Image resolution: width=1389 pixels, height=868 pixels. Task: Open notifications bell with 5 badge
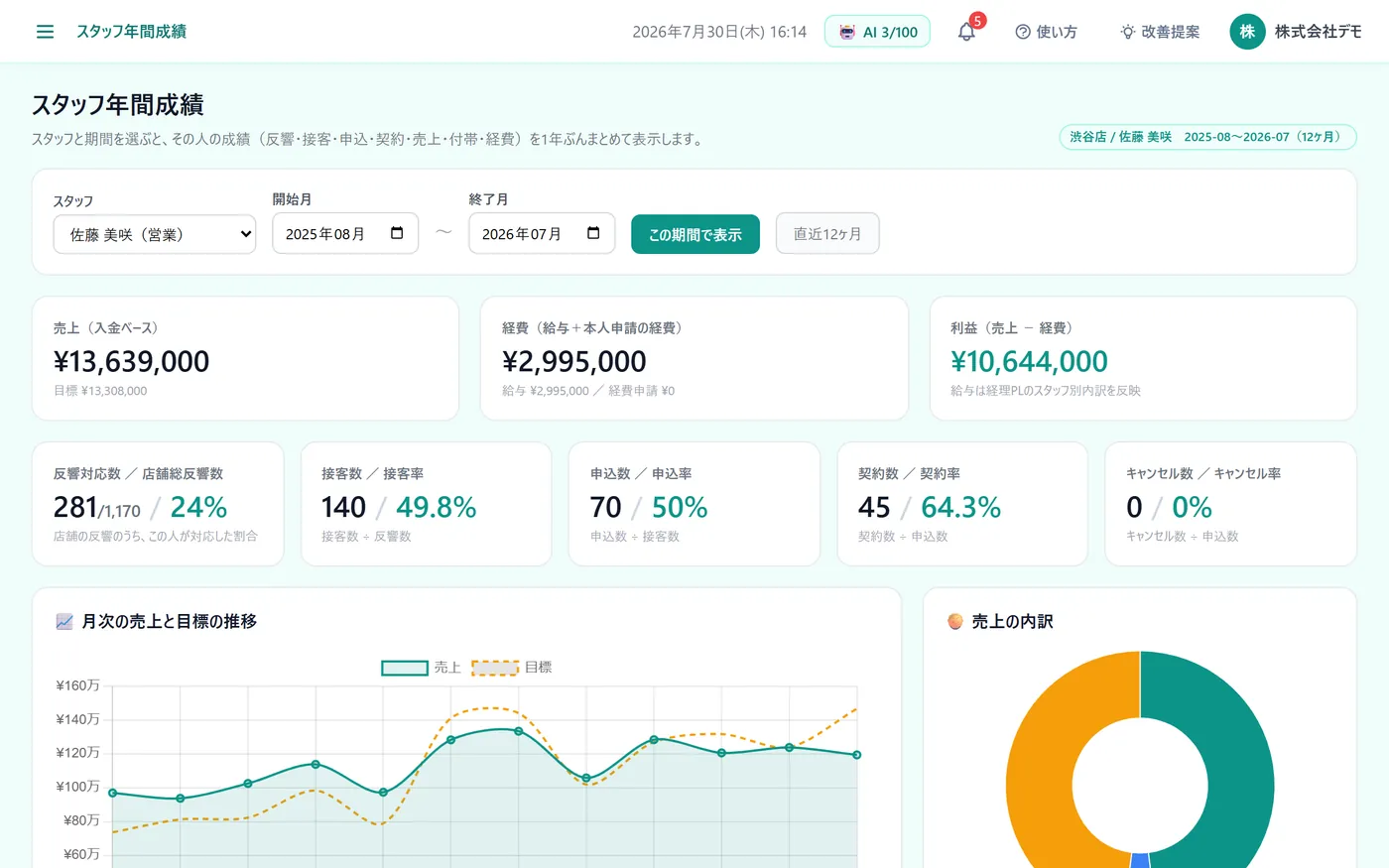967,31
